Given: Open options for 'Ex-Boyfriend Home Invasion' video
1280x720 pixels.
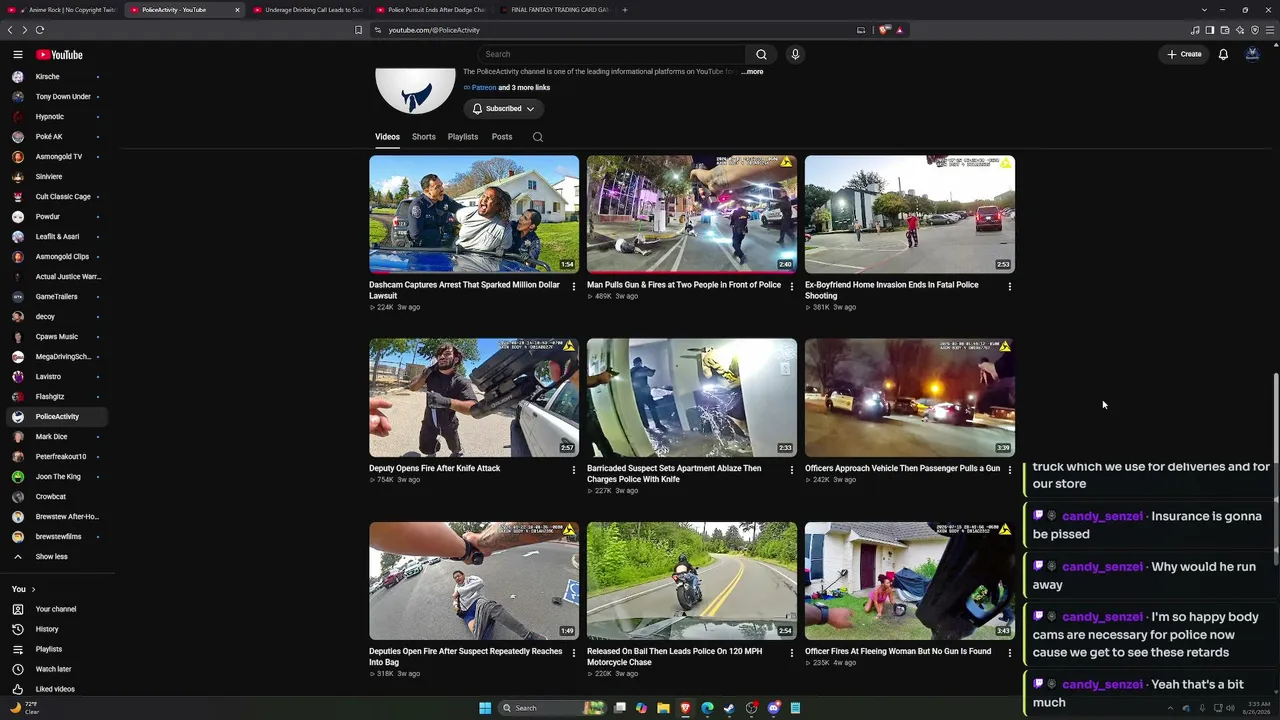Looking at the screenshot, I should [x=1010, y=287].
